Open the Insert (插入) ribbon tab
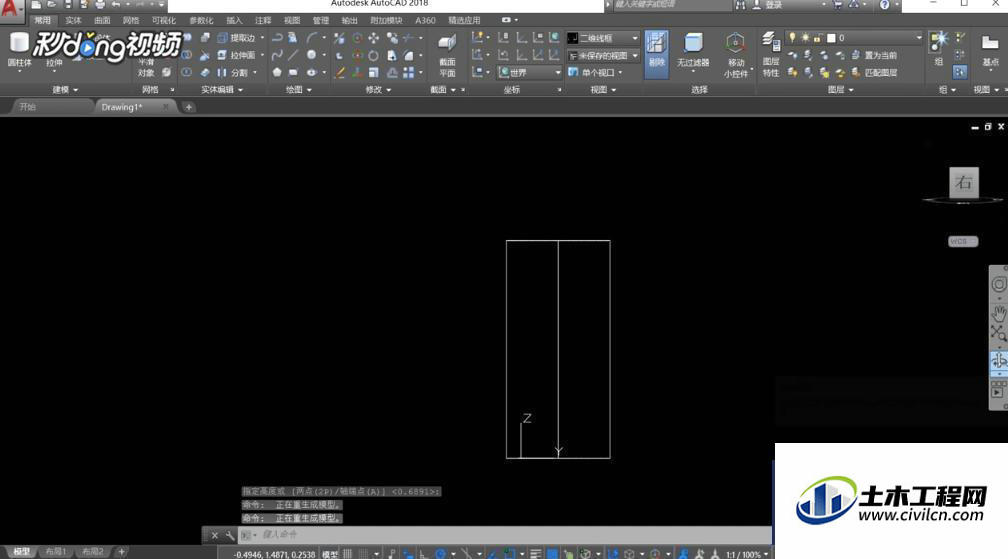The image size is (1008, 559). 235,21
